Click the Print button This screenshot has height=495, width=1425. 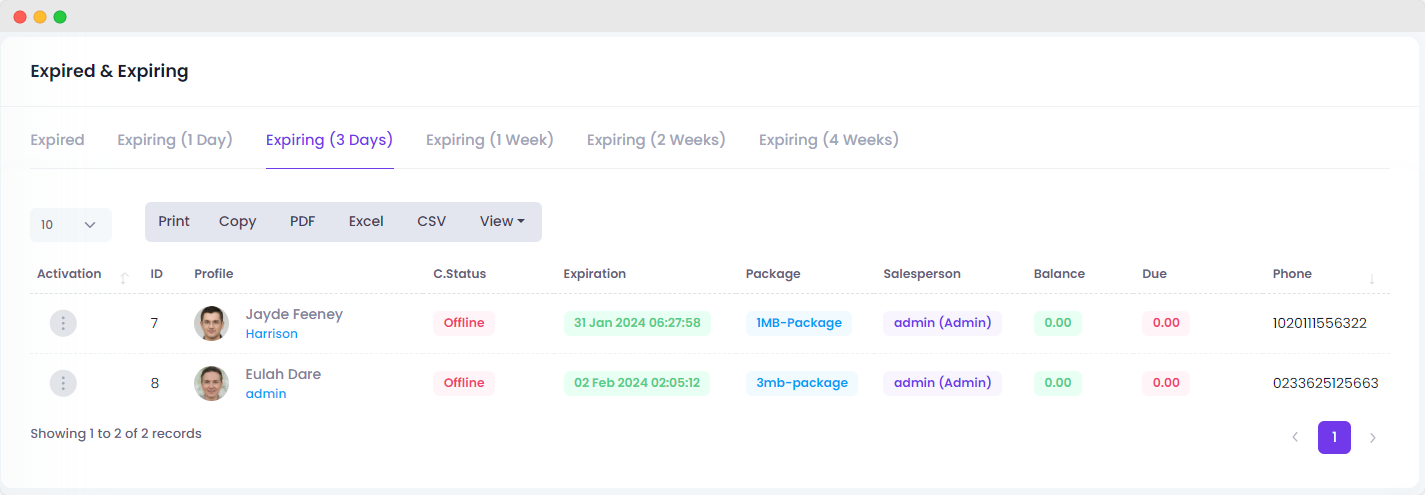(x=174, y=222)
